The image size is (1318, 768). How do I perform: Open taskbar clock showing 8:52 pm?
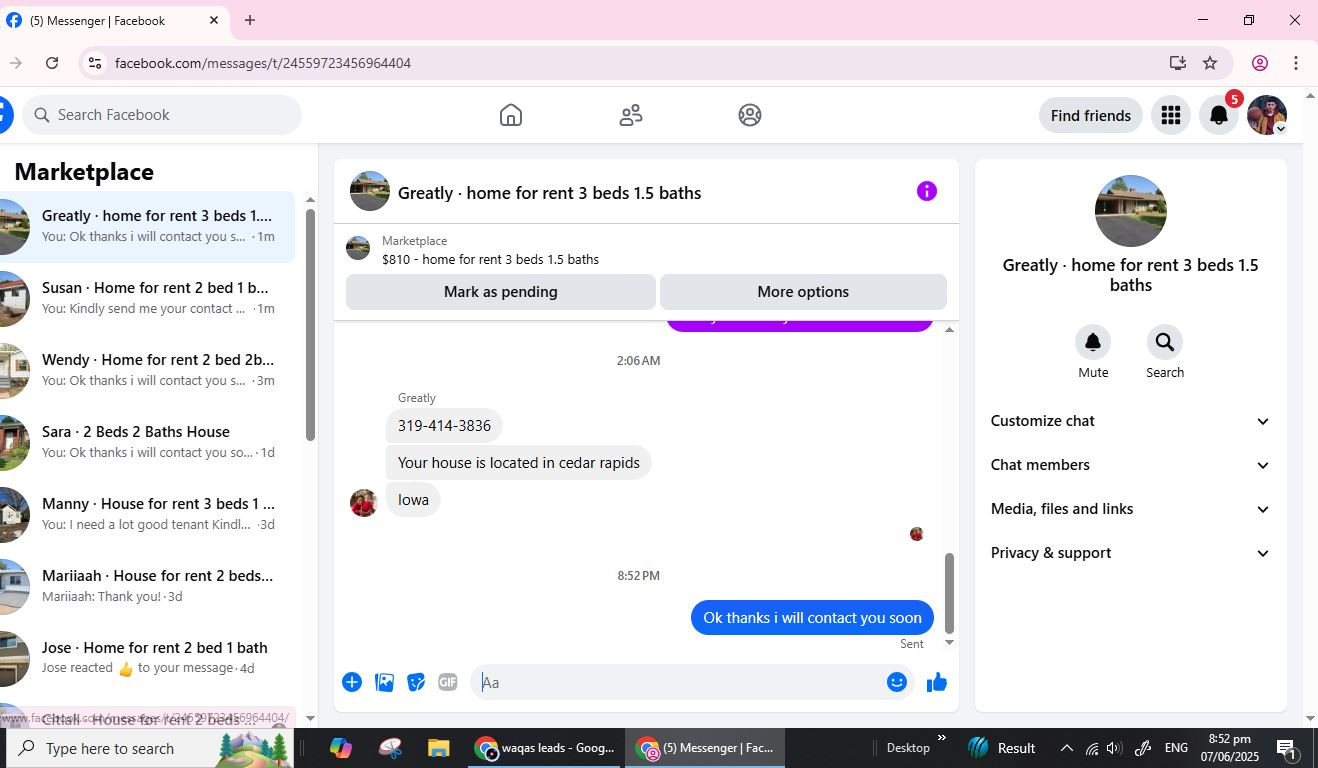[1230, 748]
